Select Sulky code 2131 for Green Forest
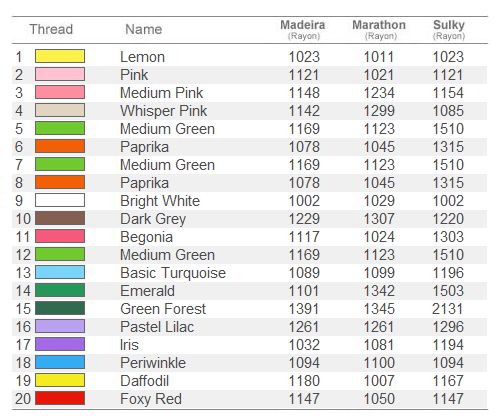The image size is (500, 420). coord(448,309)
